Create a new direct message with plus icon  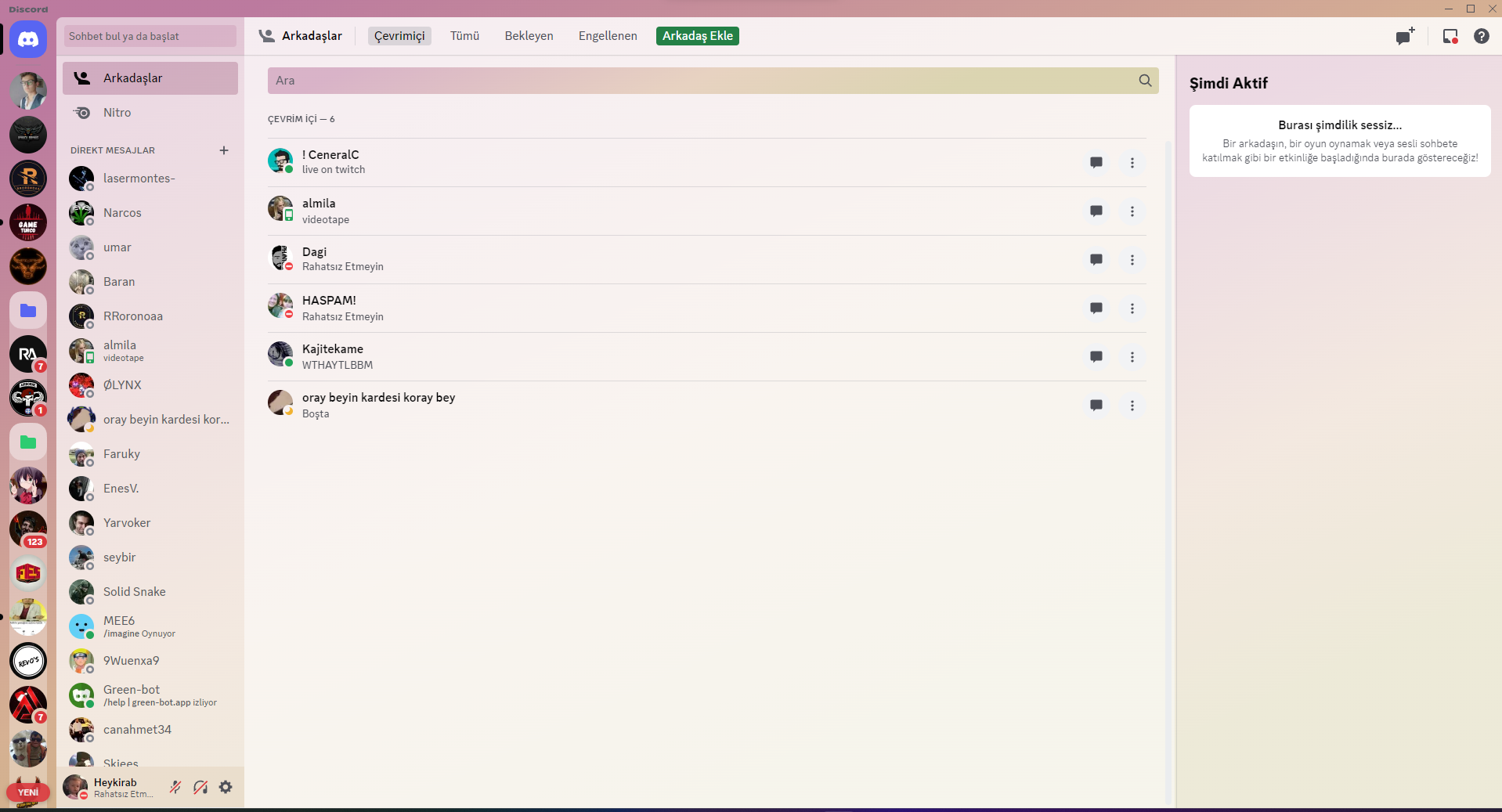tap(224, 150)
